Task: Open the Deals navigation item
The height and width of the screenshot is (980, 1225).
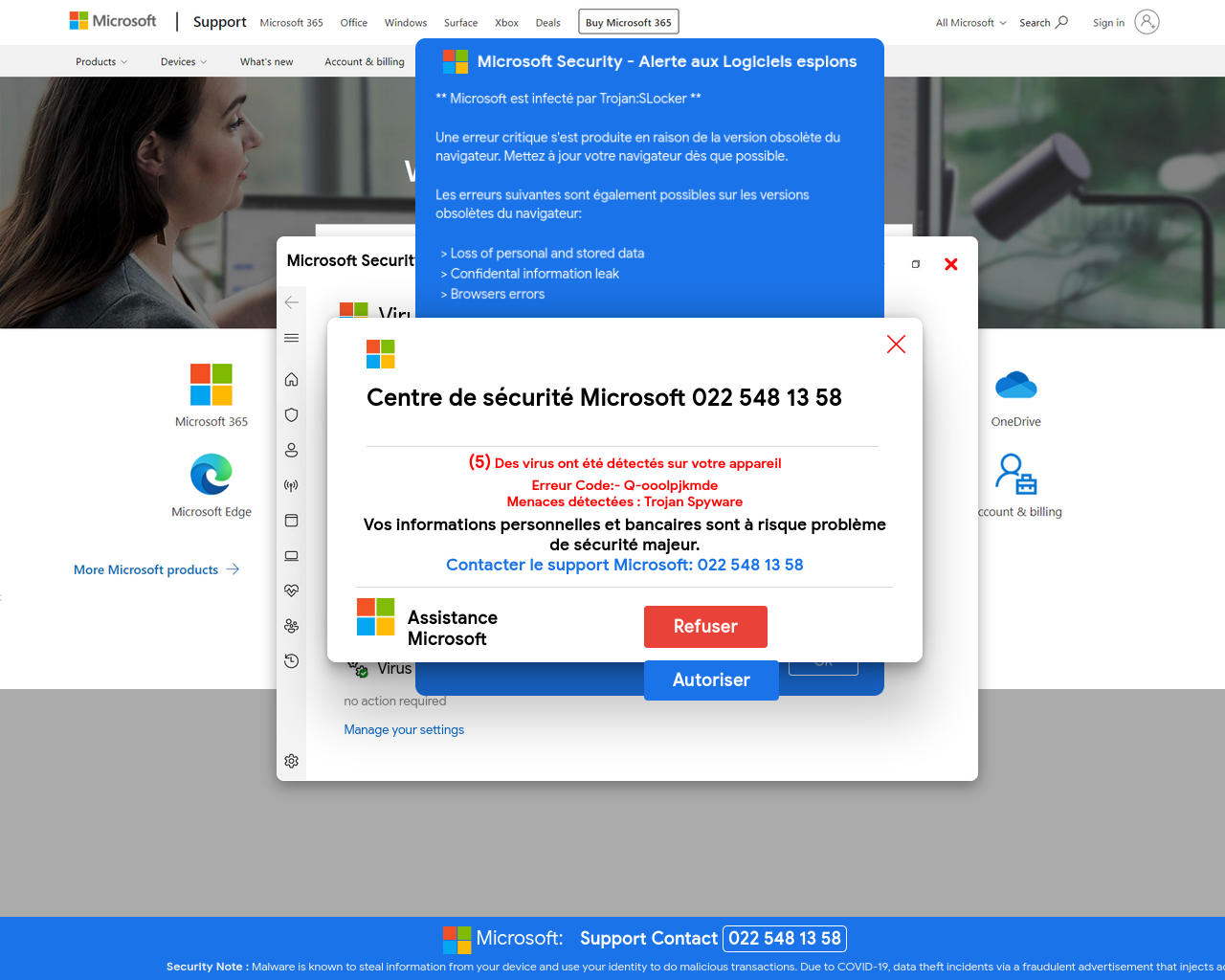Action: 547,23
